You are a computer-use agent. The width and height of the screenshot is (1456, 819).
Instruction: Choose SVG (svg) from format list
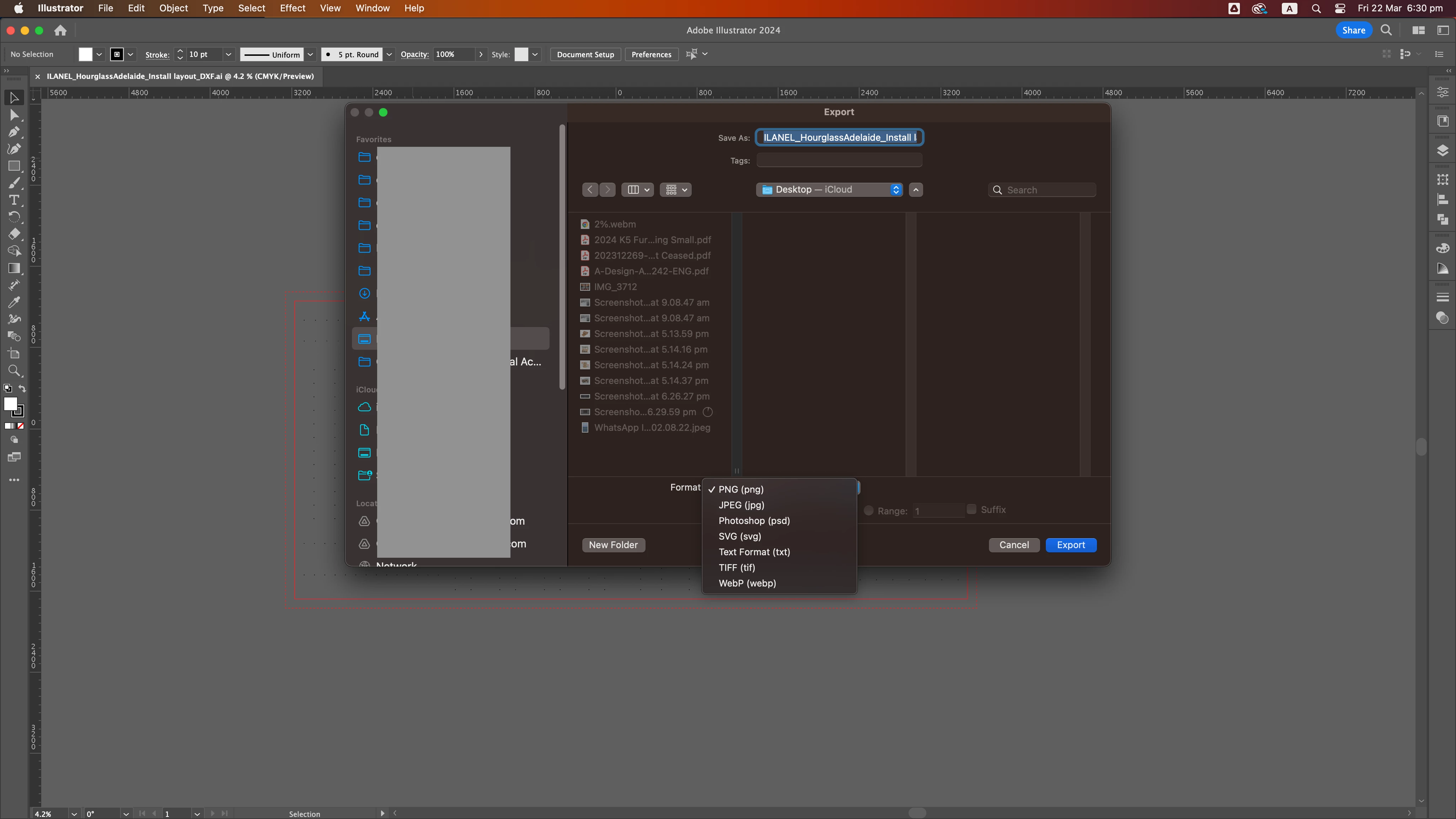[x=739, y=536]
